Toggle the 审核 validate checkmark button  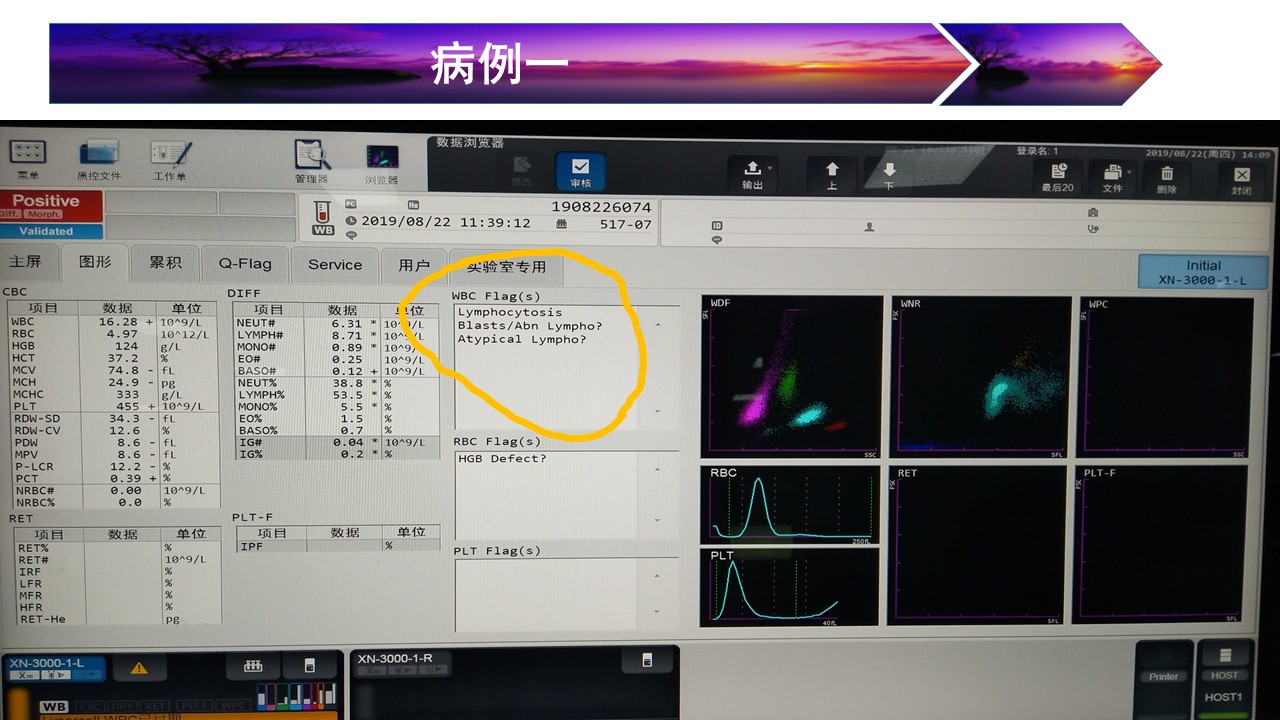click(x=580, y=172)
